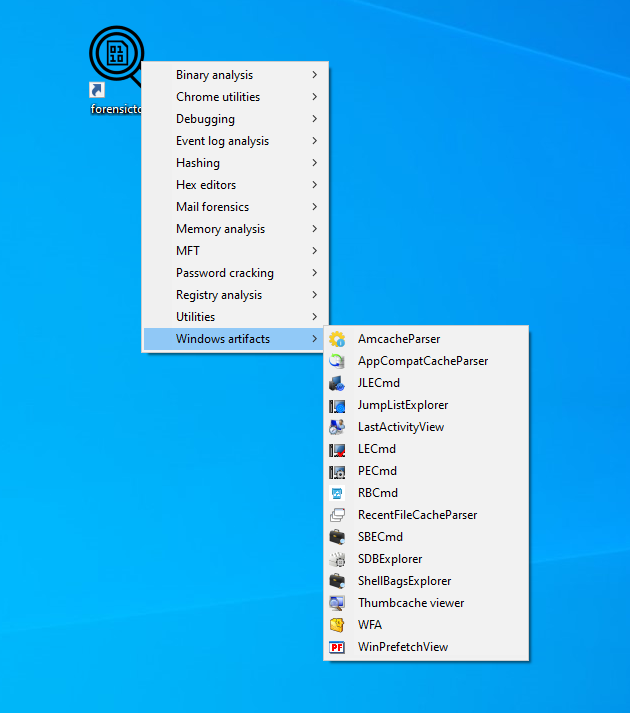Launch WinPrefetchView from the submenu
The width and height of the screenshot is (630, 713).
pos(426,647)
